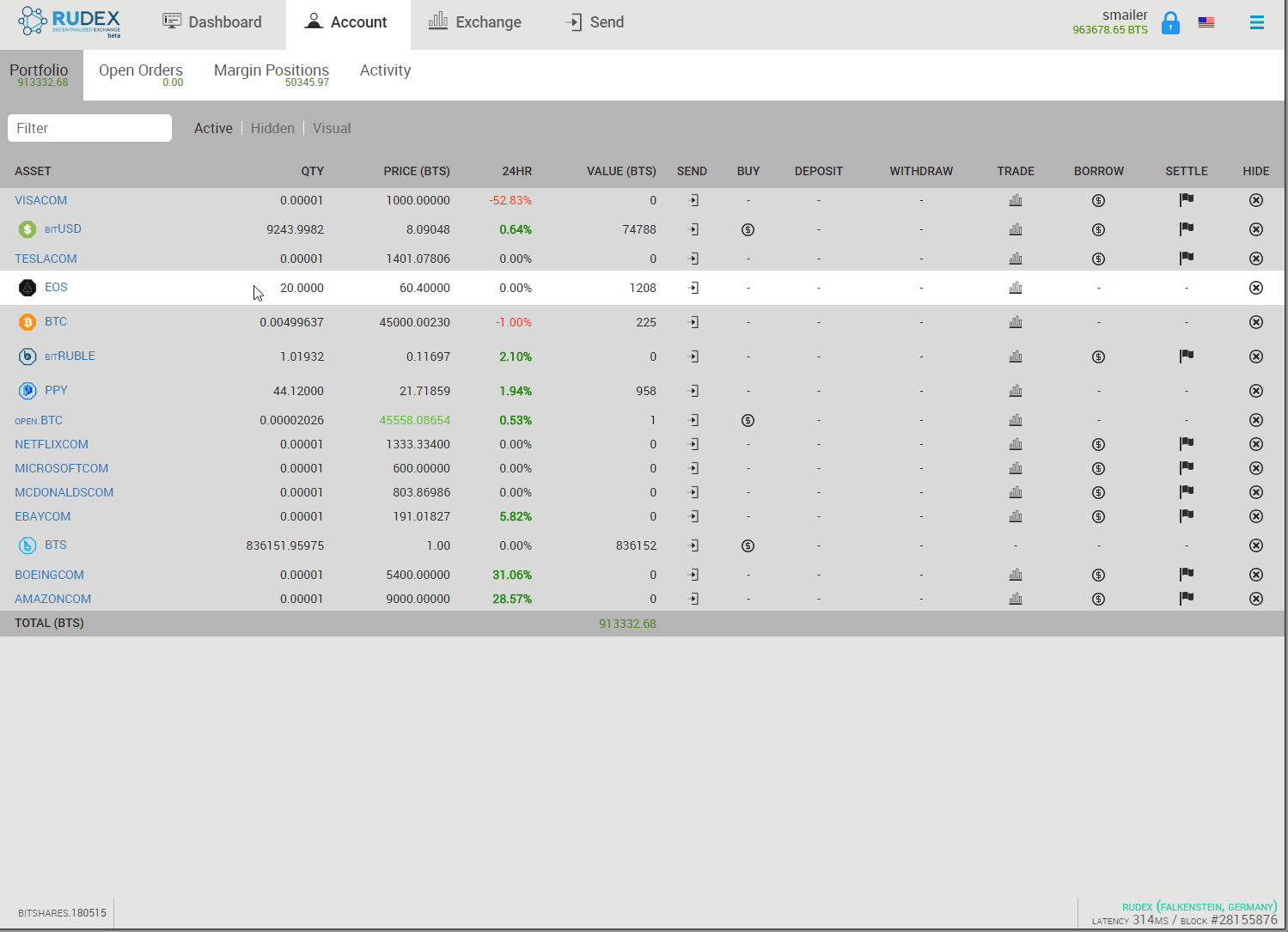The image size is (1288, 932).
Task: Click borrow icon in bitRUBLE row
Action: click(1098, 356)
